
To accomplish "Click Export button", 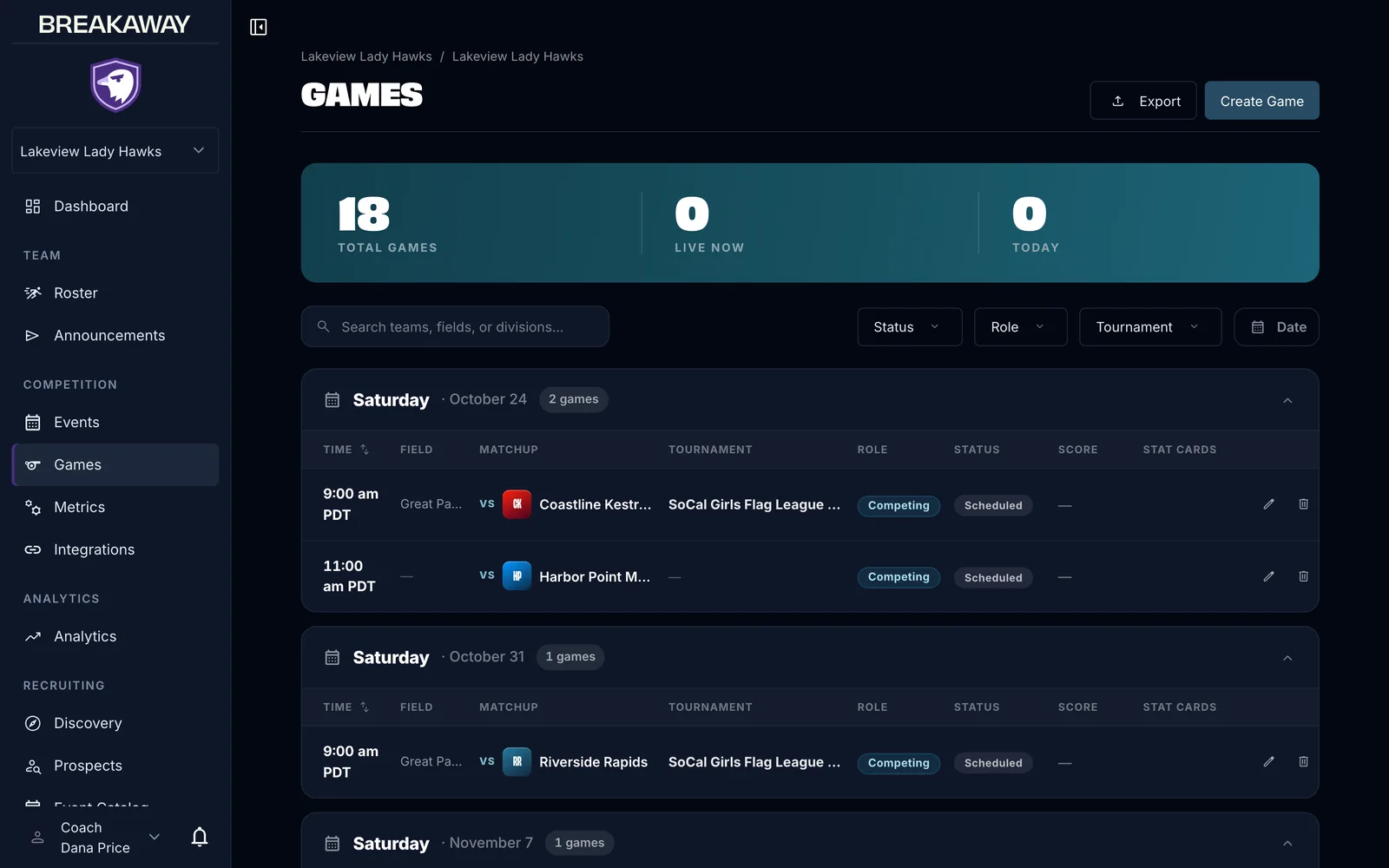I will pyautogui.click(x=1143, y=101).
